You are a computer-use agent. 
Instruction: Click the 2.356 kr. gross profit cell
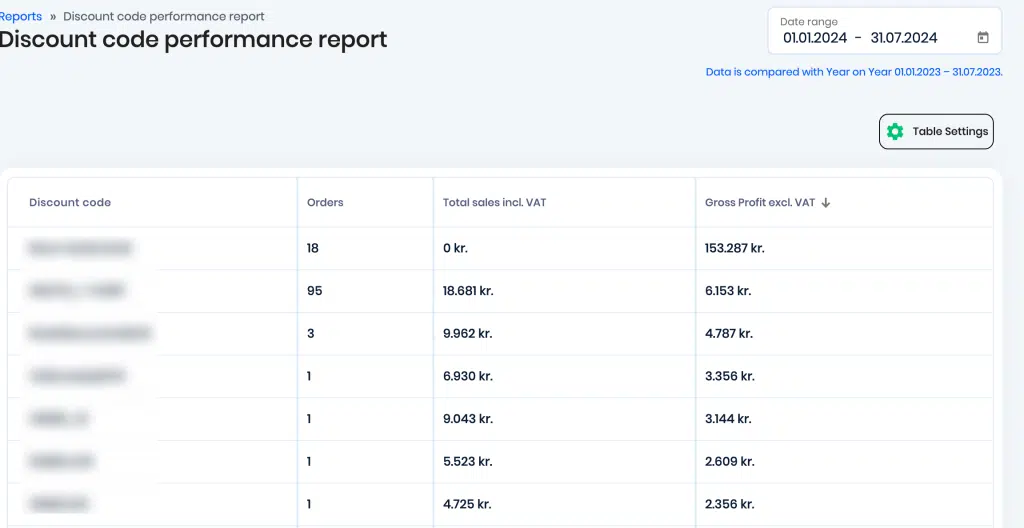tap(729, 504)
